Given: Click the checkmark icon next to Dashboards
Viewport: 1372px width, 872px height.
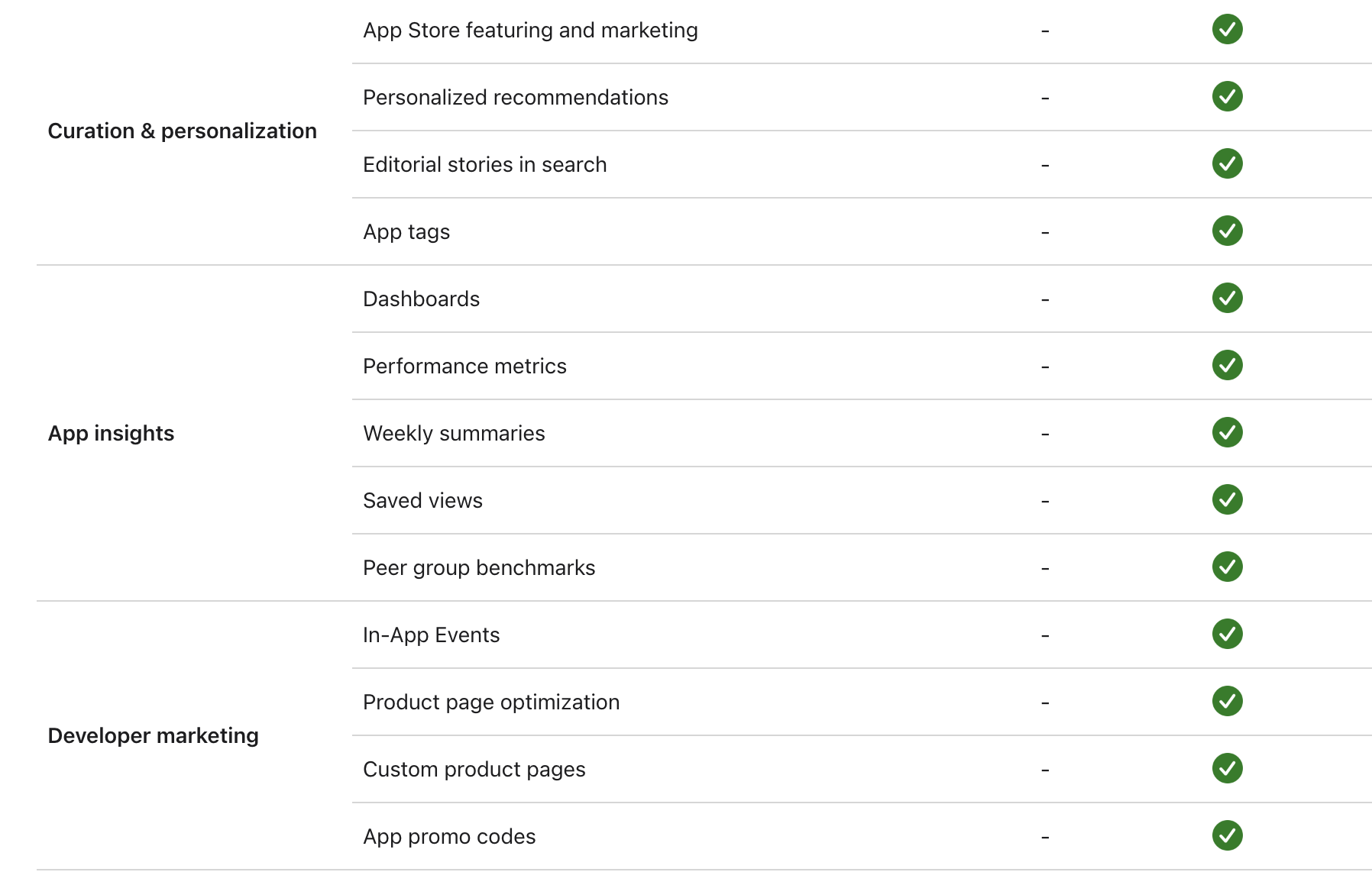Looking at the screenshot, I should click(1227, 299).
